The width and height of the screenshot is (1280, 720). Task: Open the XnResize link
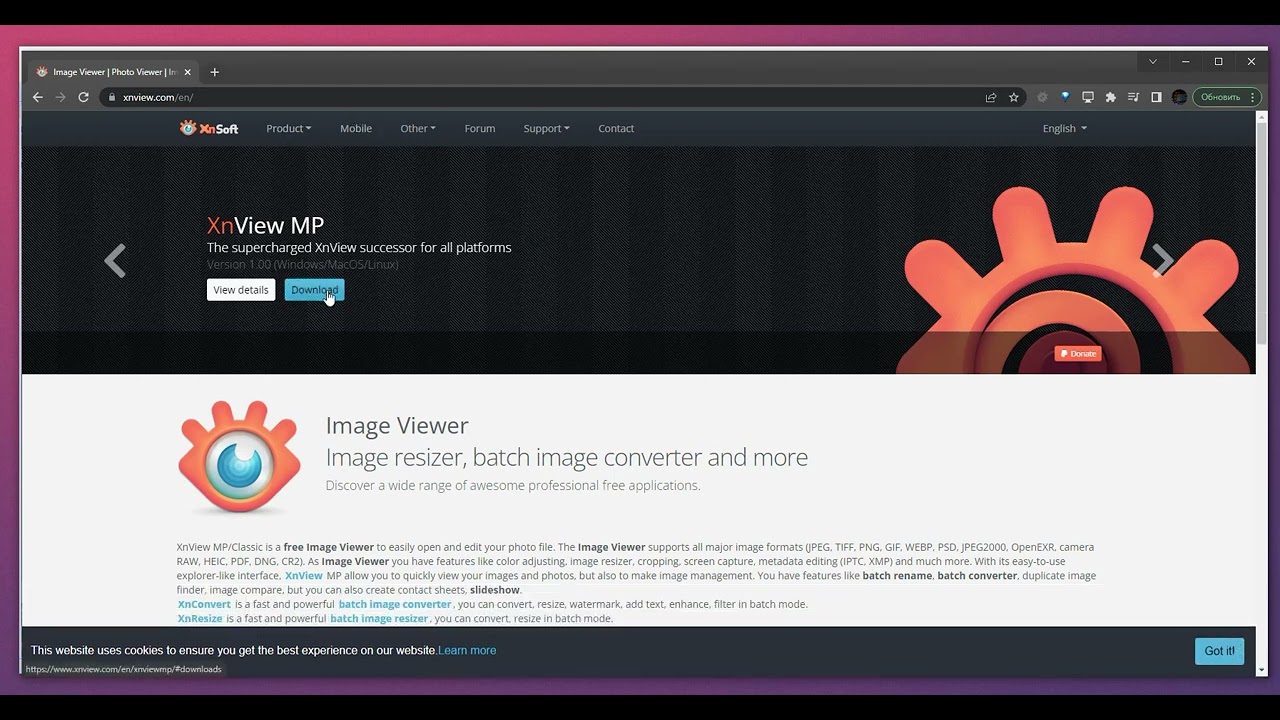click(x=200, y=619)
